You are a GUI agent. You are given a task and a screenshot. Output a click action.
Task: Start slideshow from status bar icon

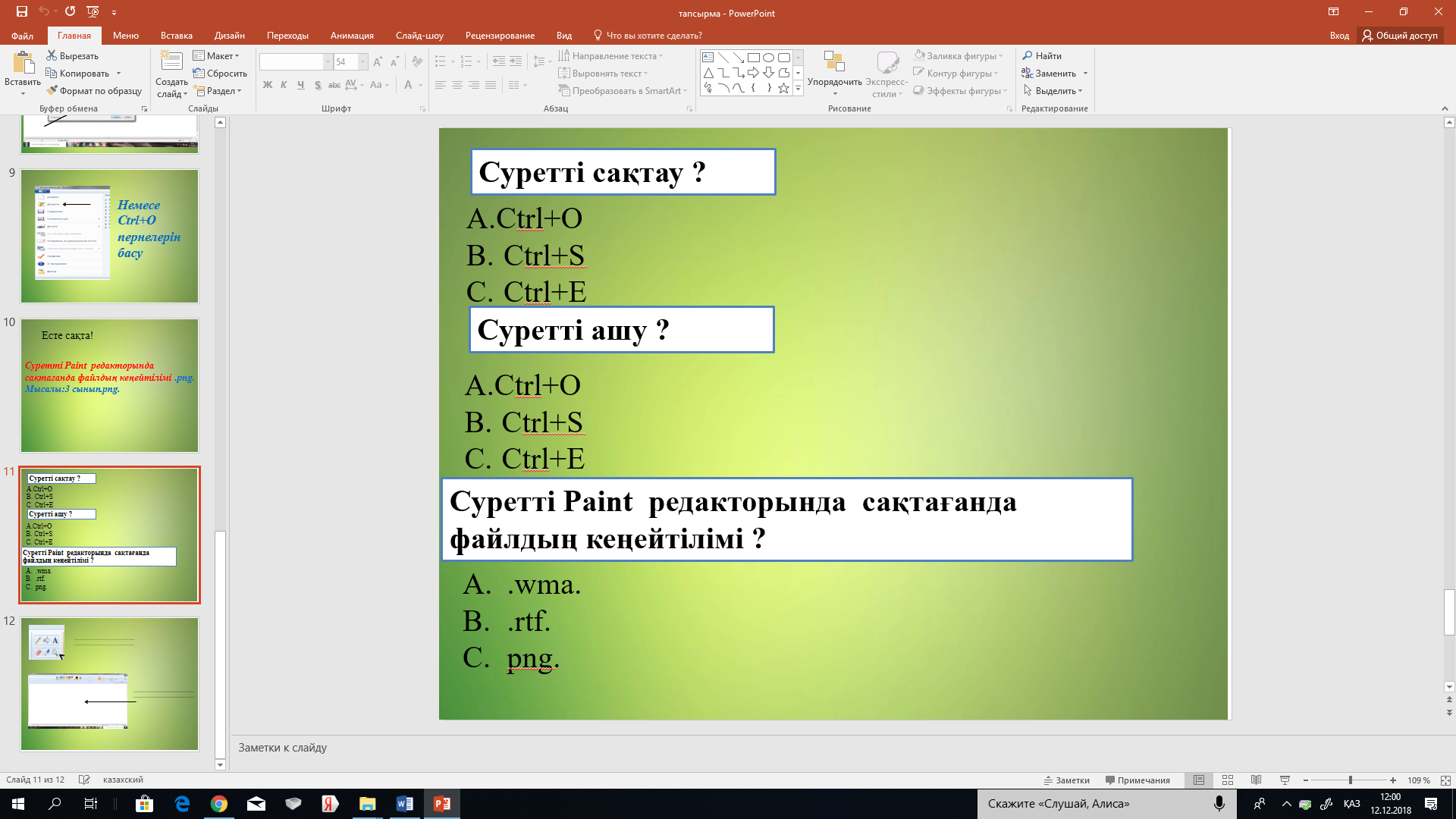pos(1285,780)
